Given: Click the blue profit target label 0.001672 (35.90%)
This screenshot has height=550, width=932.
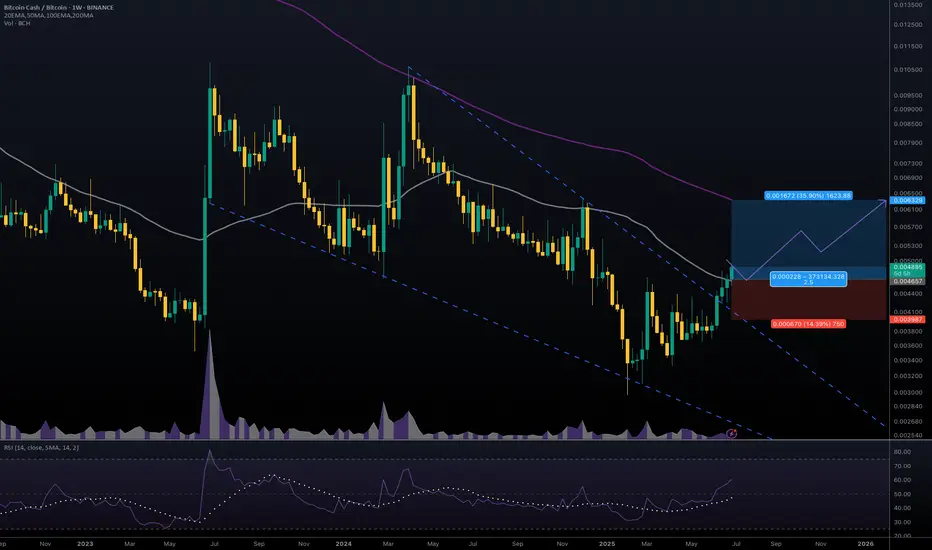Looking at the screenshot, I should coord(808,196).
